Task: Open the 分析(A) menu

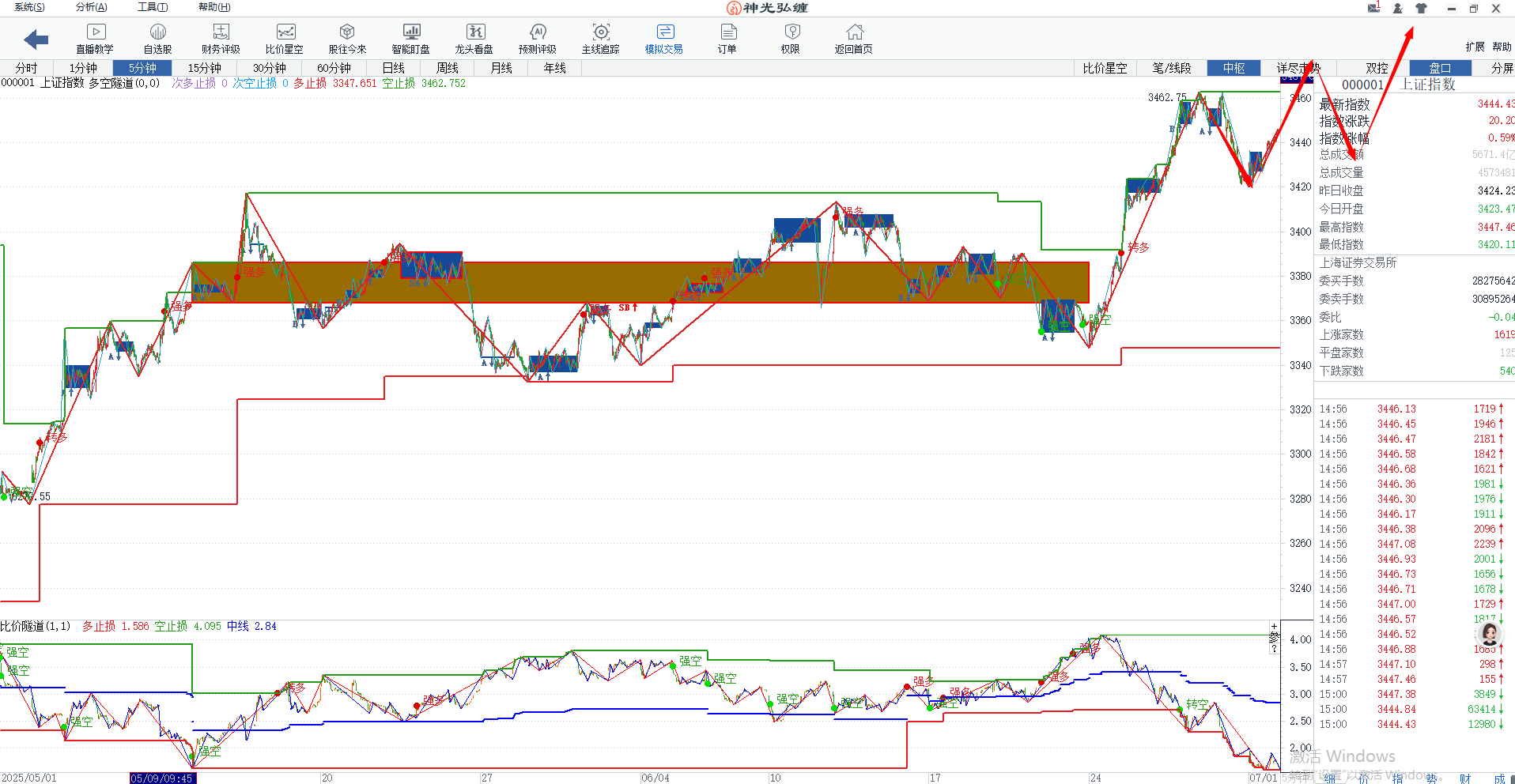Action: click(x=91, y=7)
